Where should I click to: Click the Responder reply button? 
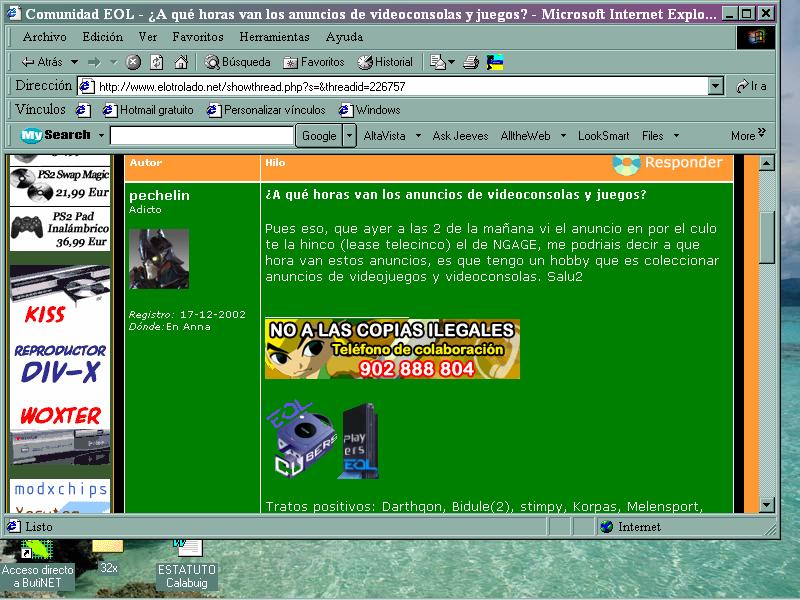click(668, 162)
